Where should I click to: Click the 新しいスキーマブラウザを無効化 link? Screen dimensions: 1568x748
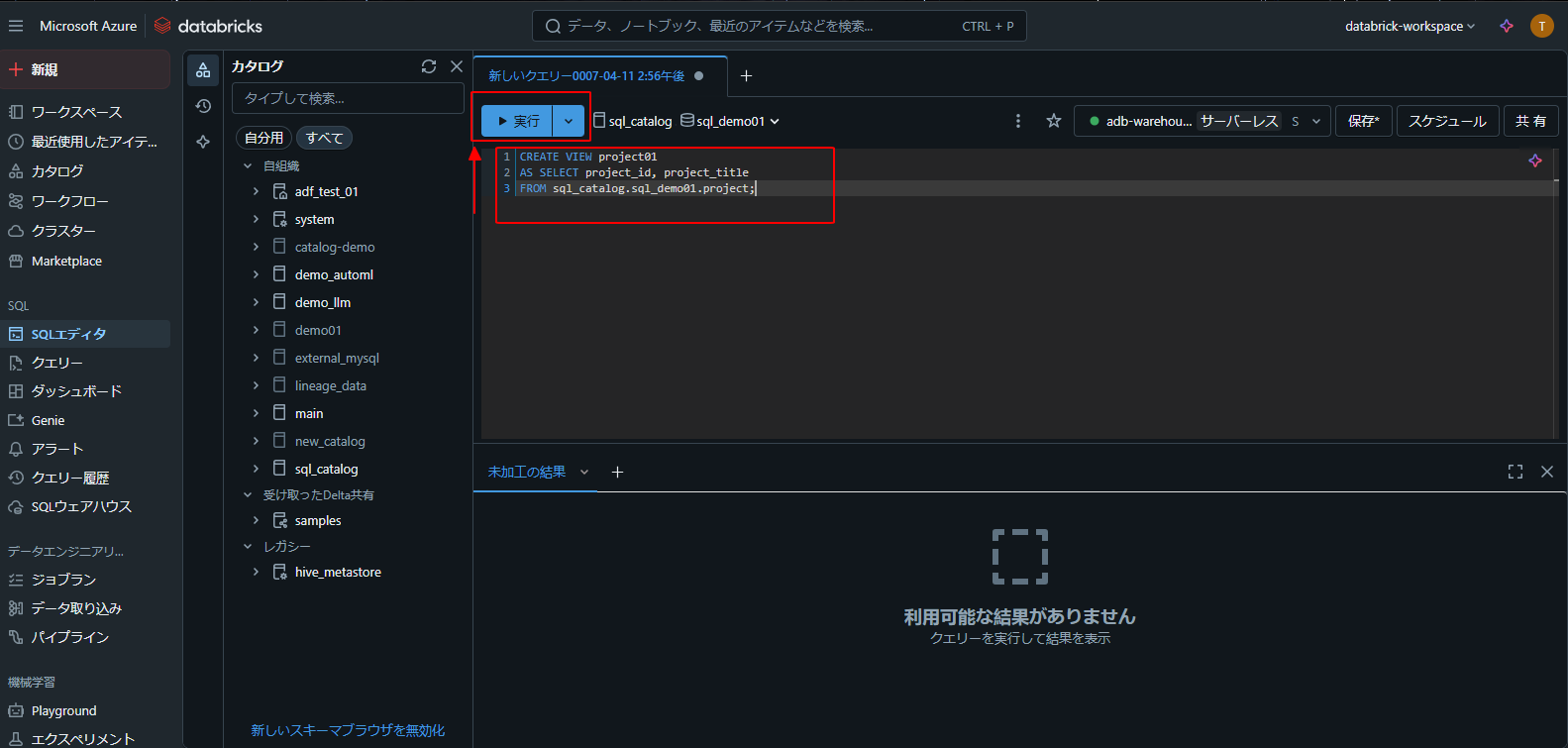tap(348, 730)
